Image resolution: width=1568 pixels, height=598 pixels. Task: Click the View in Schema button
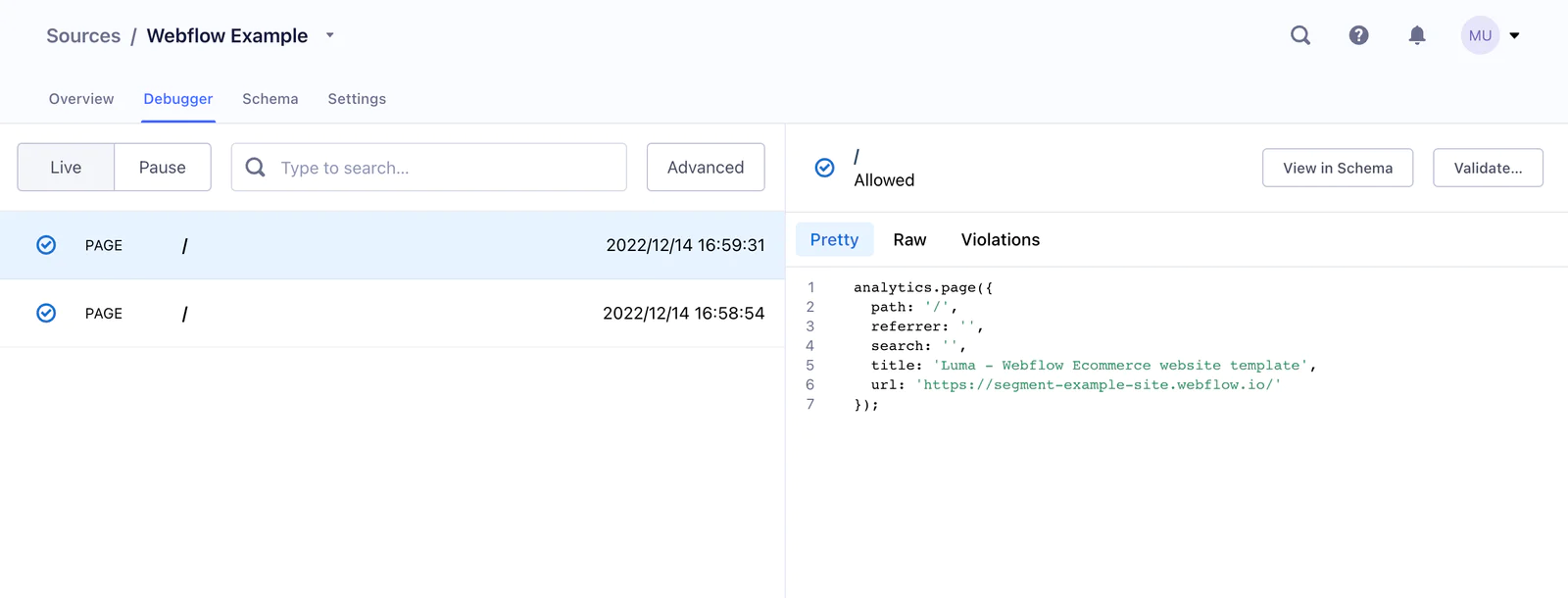(x=1338, y=168)
